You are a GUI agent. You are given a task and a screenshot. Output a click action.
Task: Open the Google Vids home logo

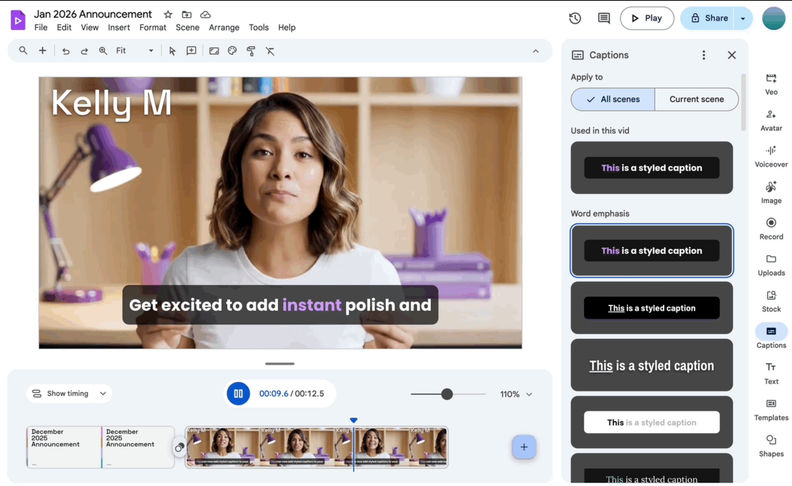tap(18, 20)
